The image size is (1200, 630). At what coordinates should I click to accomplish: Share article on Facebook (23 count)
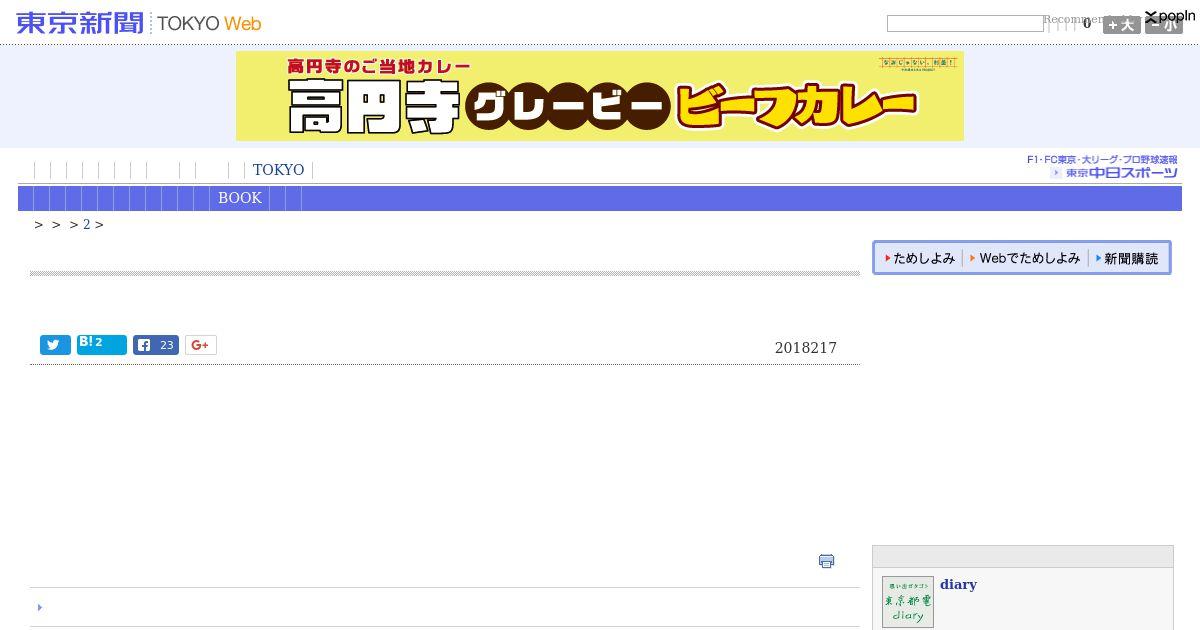[x=156, y=345]
